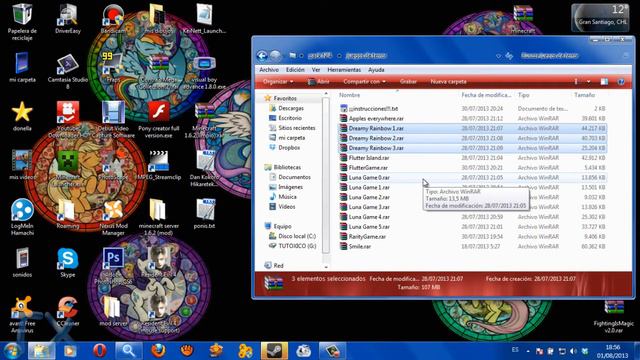Open the Archivo menu

tap(269, 70)
